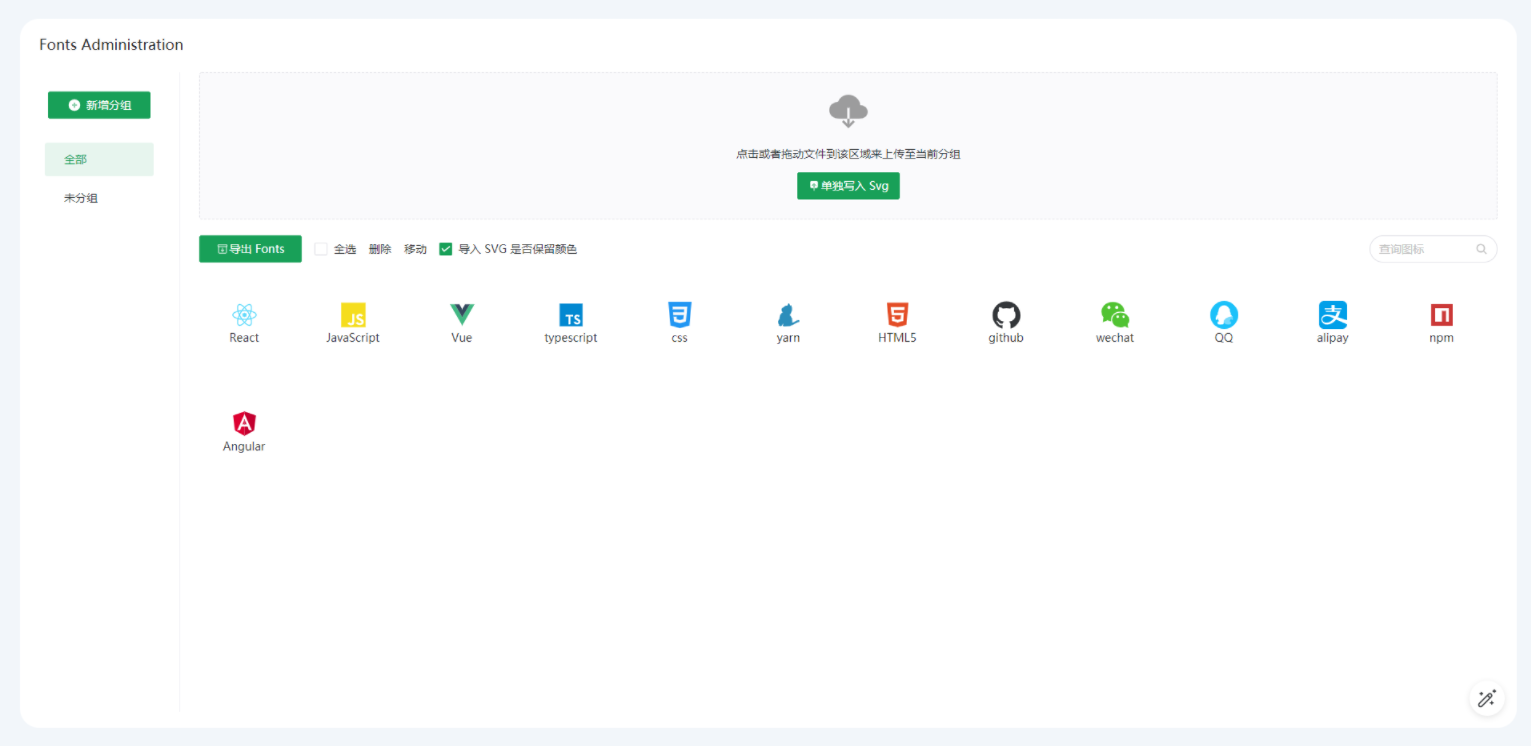This screenshot has height=746, width=1531.
Task: Click the 新增分组 button
Action: [x=99, y=105]
